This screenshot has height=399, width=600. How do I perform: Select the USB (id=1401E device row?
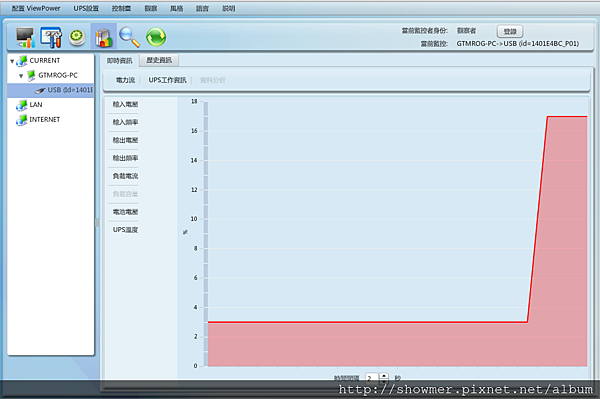pyautogui.click(x=51, y=90)
